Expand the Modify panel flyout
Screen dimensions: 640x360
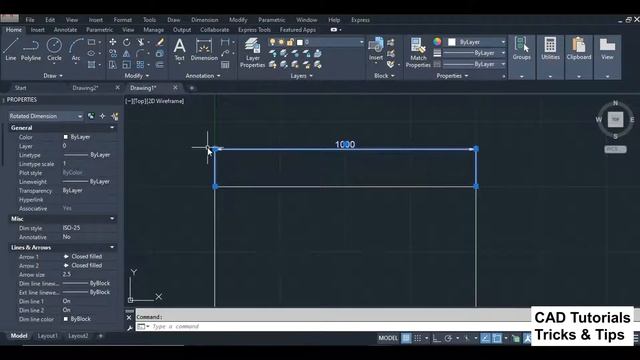click(137, 76)
